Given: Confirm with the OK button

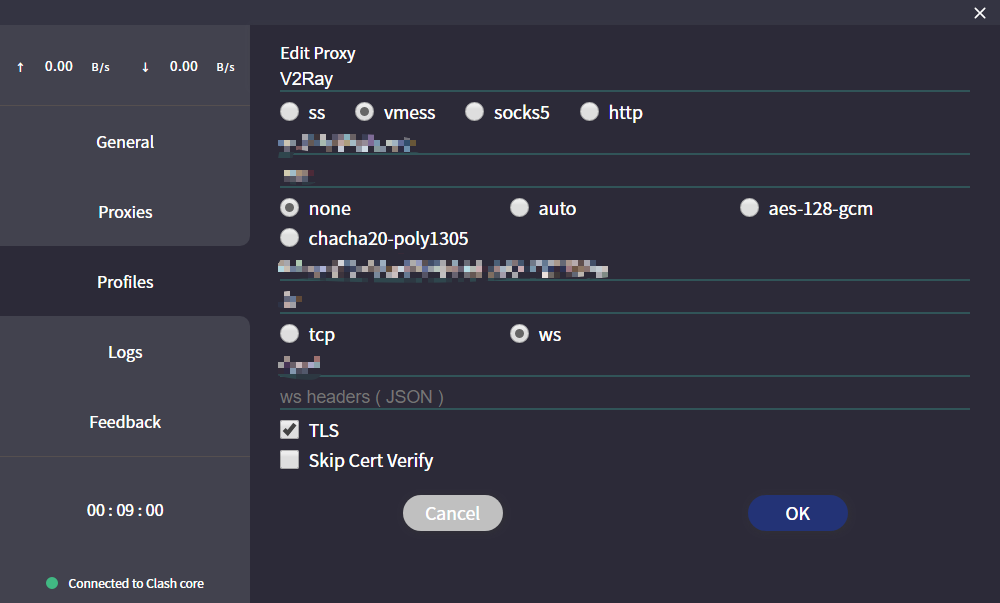Looking at the screenshot, I should point(797,513).
